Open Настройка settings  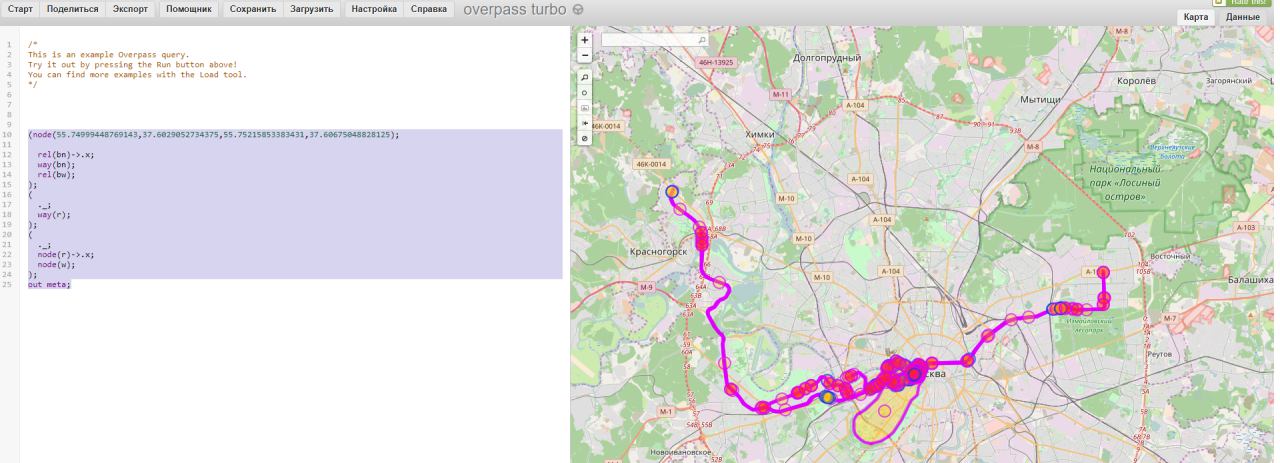[374, 8]
